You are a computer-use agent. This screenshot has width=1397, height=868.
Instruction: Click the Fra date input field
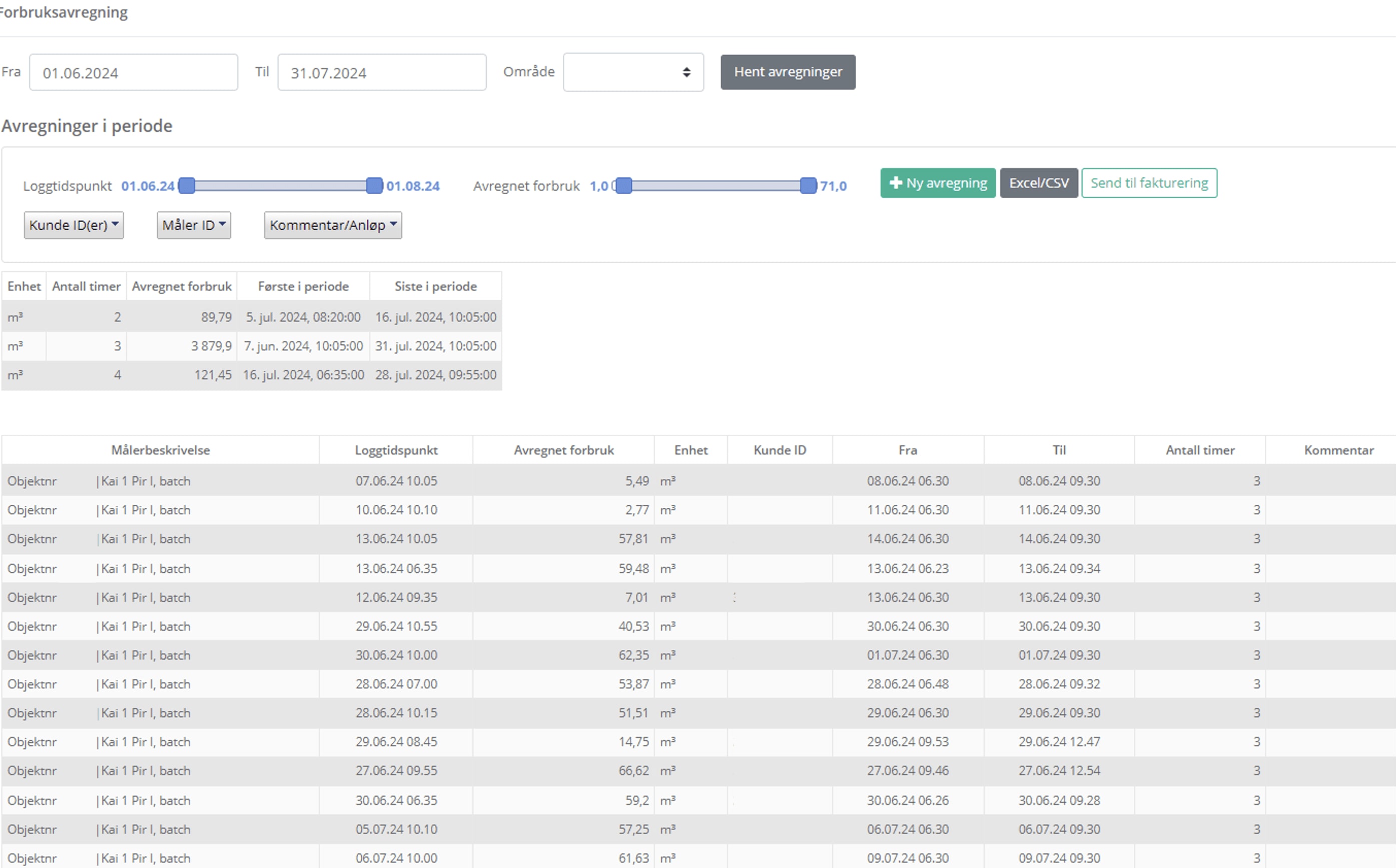[x=133, y=73]
